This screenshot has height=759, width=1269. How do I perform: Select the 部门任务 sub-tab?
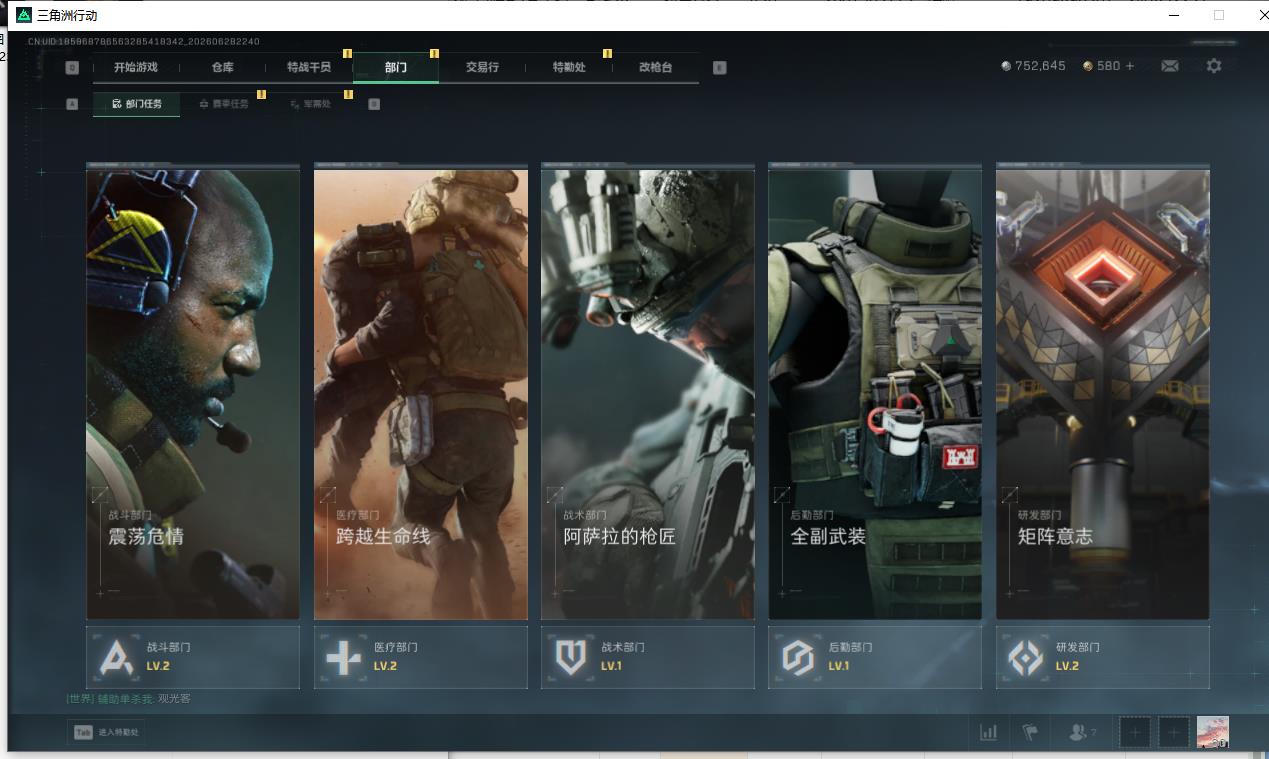point(137,104)
